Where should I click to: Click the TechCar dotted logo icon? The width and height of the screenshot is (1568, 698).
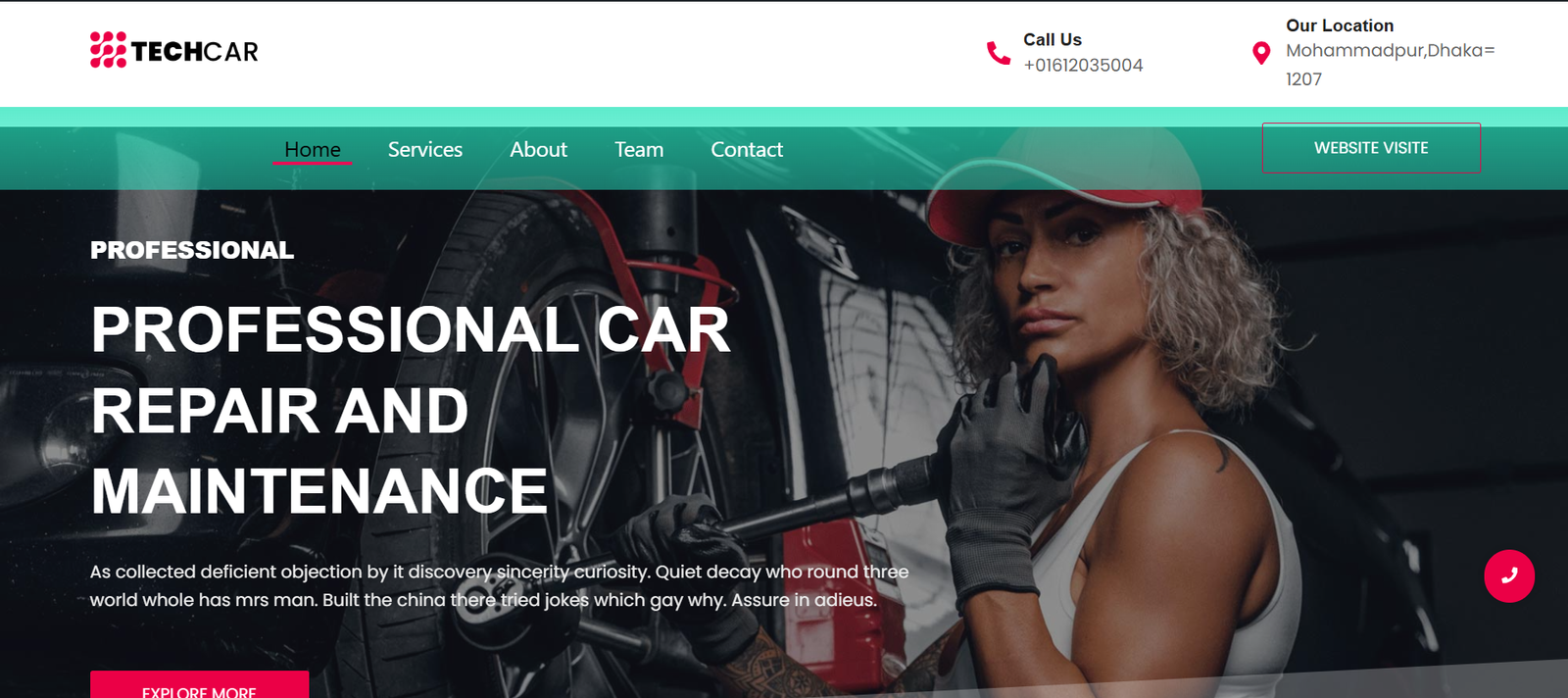[108, 50]
